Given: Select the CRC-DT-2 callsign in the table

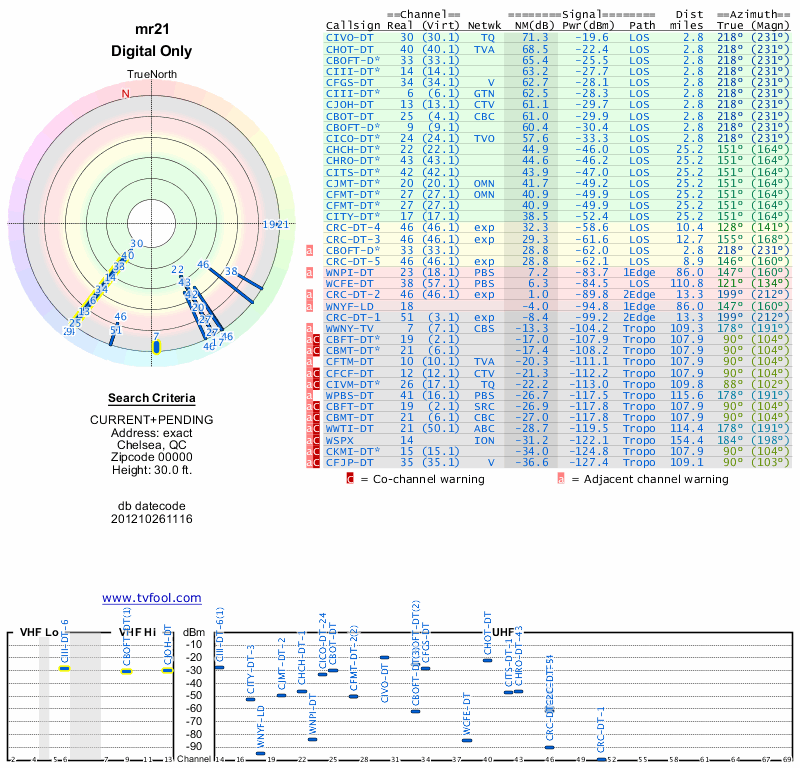Looking at the screenshot, I should [353, 295].
